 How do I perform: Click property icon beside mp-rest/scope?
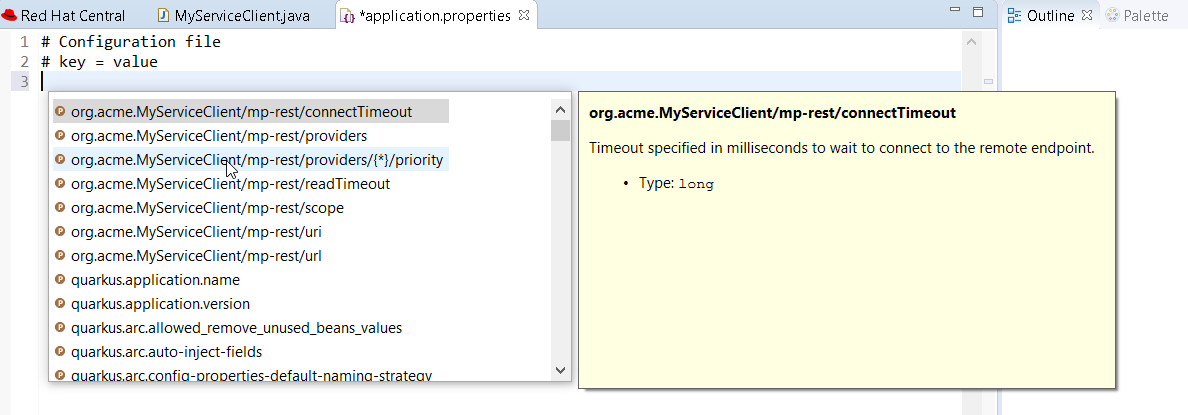(x=61, y=208)
